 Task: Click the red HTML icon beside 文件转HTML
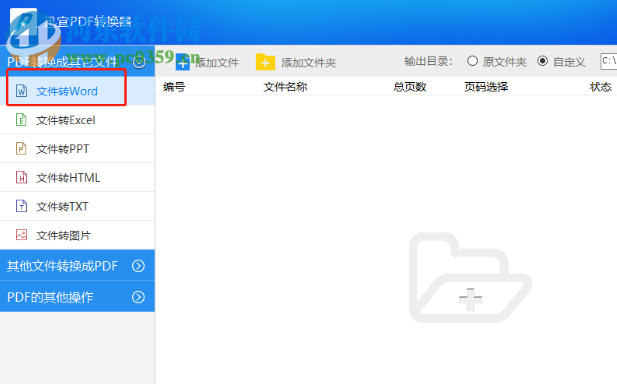click(21, 177)
